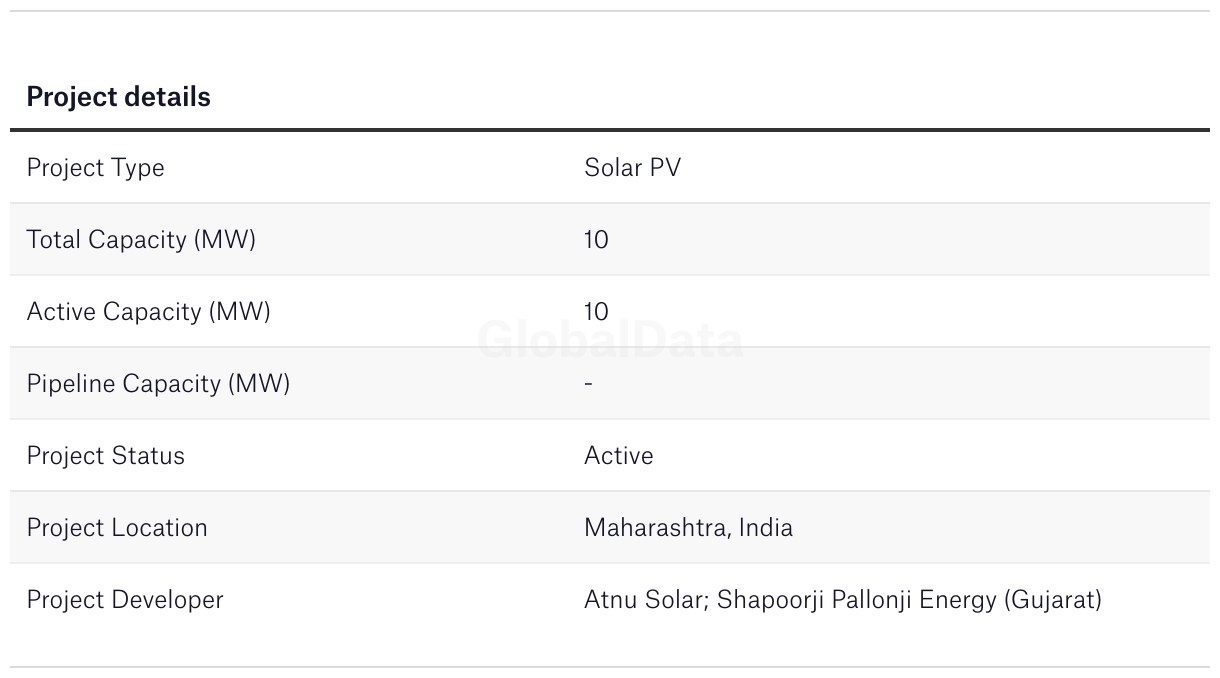Click Shapoorji Pallonji Energy (Gujarat) text

(x=909, y=600)
